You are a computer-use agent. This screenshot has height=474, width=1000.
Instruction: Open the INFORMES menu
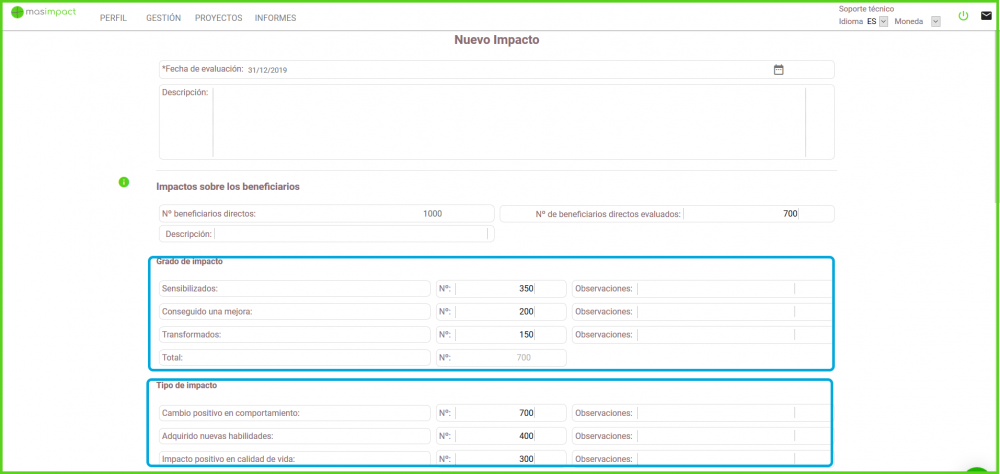(x=275, y=18)
